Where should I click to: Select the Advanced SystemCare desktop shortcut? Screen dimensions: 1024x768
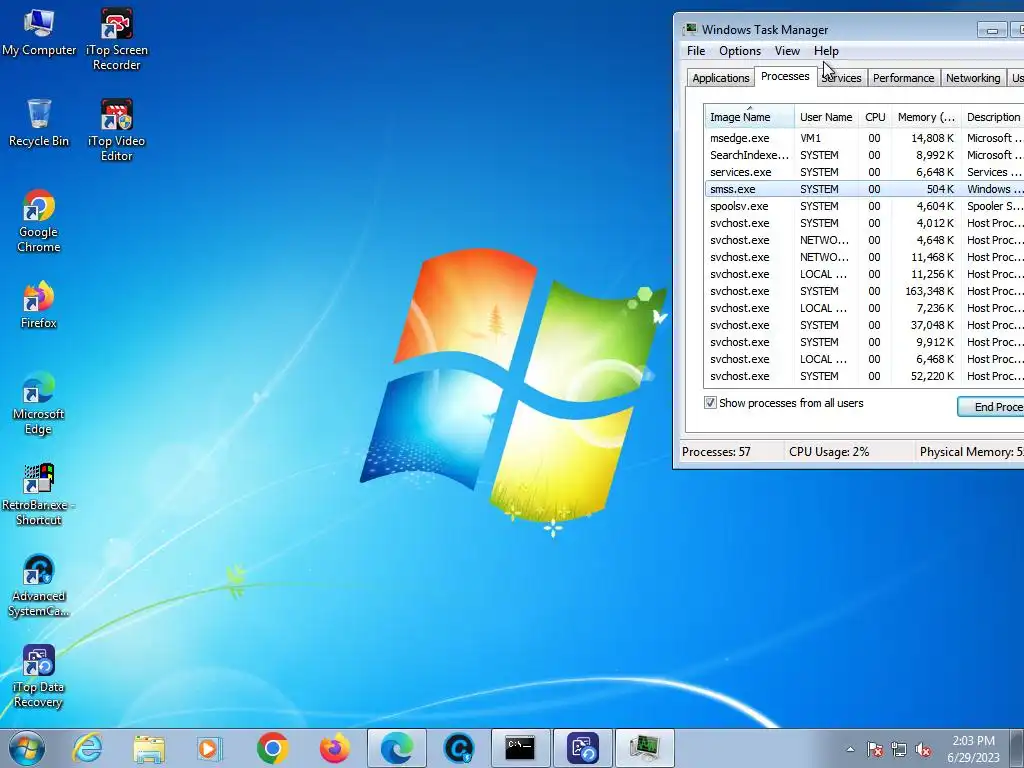coord(39,585)
